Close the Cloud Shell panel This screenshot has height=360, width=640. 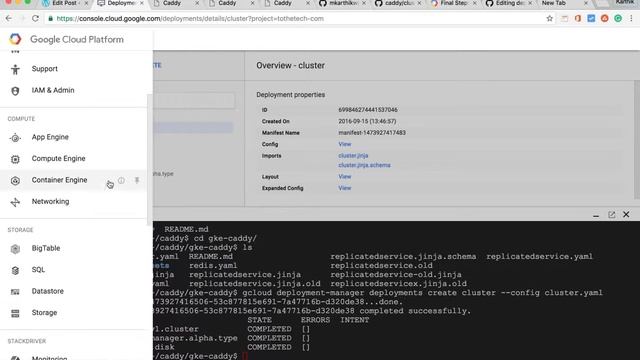[x=626, y=214]
